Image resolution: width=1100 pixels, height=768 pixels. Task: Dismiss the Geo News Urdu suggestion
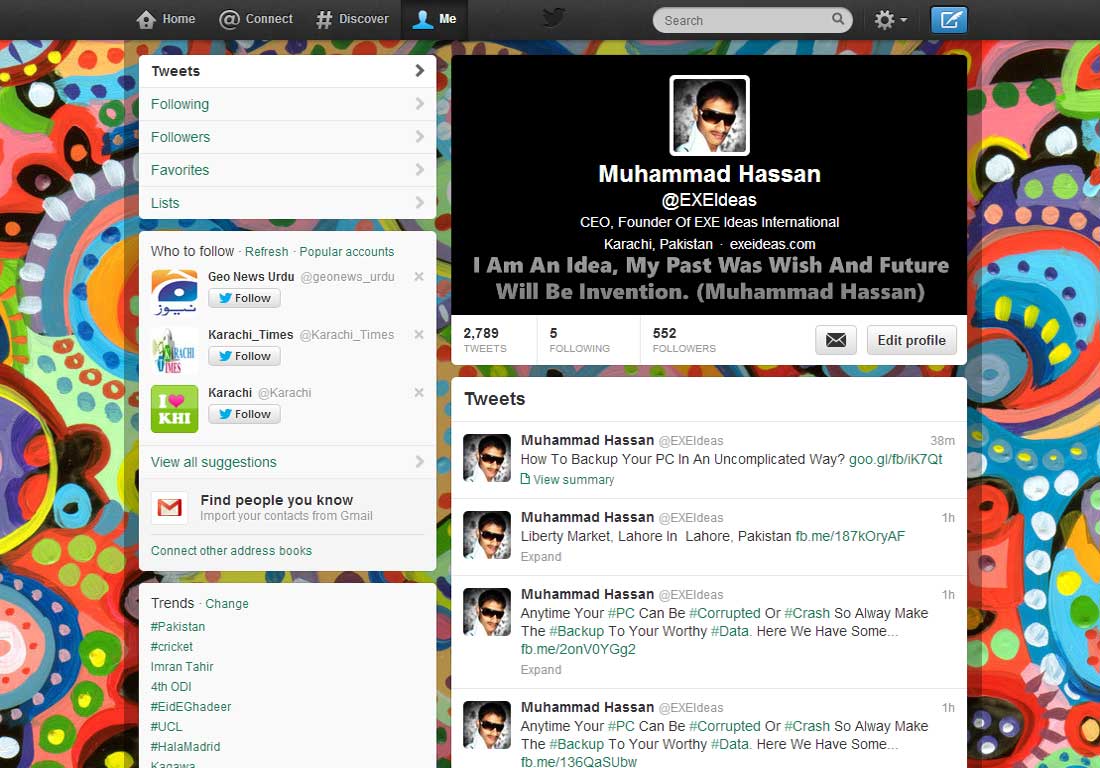click(419, 276)
